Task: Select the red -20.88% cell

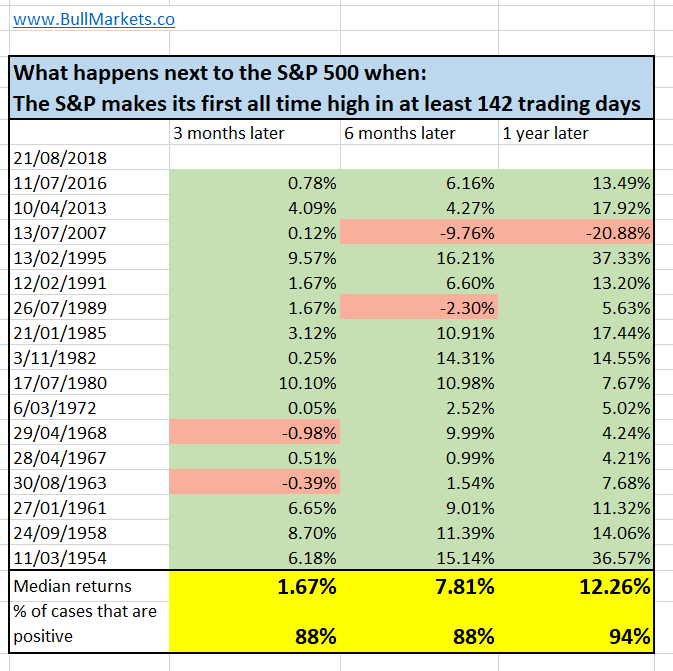Action: tap(577, 232)
